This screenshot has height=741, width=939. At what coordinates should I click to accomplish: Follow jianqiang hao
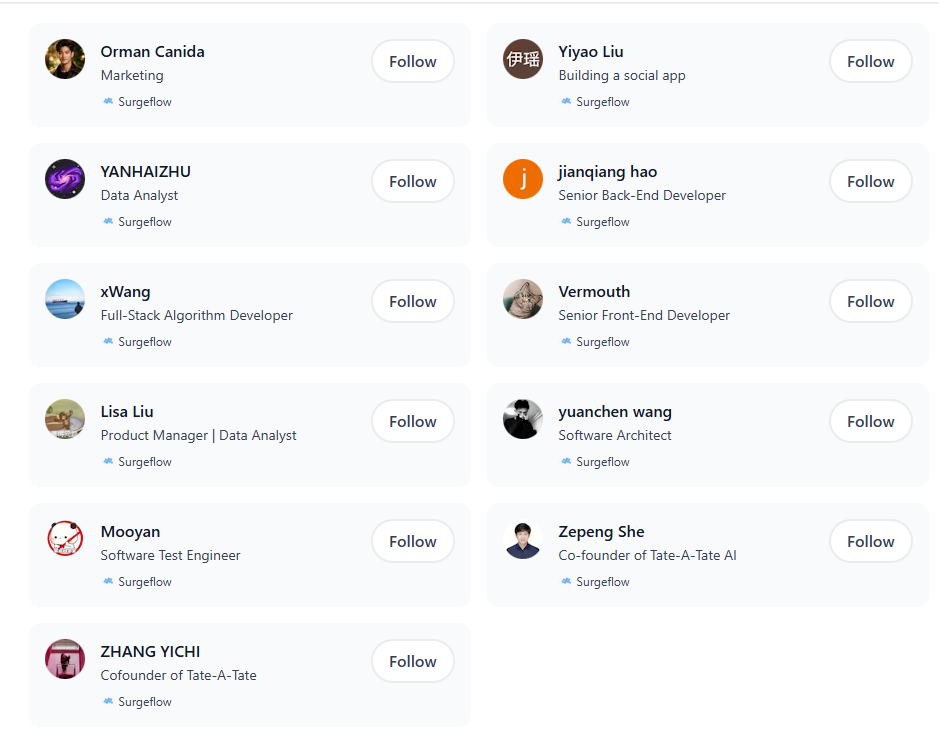tap(870, 181)
